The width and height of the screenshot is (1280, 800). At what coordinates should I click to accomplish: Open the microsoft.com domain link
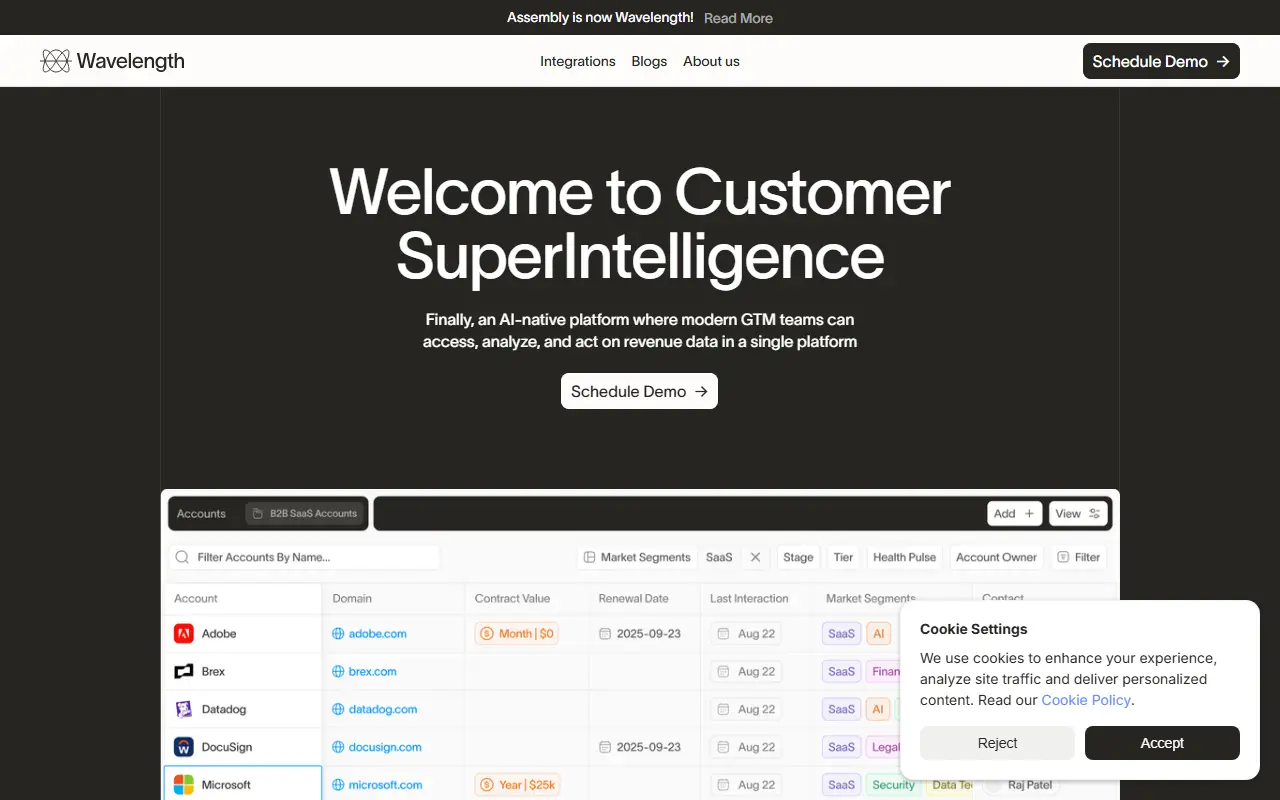pos(386,785)
